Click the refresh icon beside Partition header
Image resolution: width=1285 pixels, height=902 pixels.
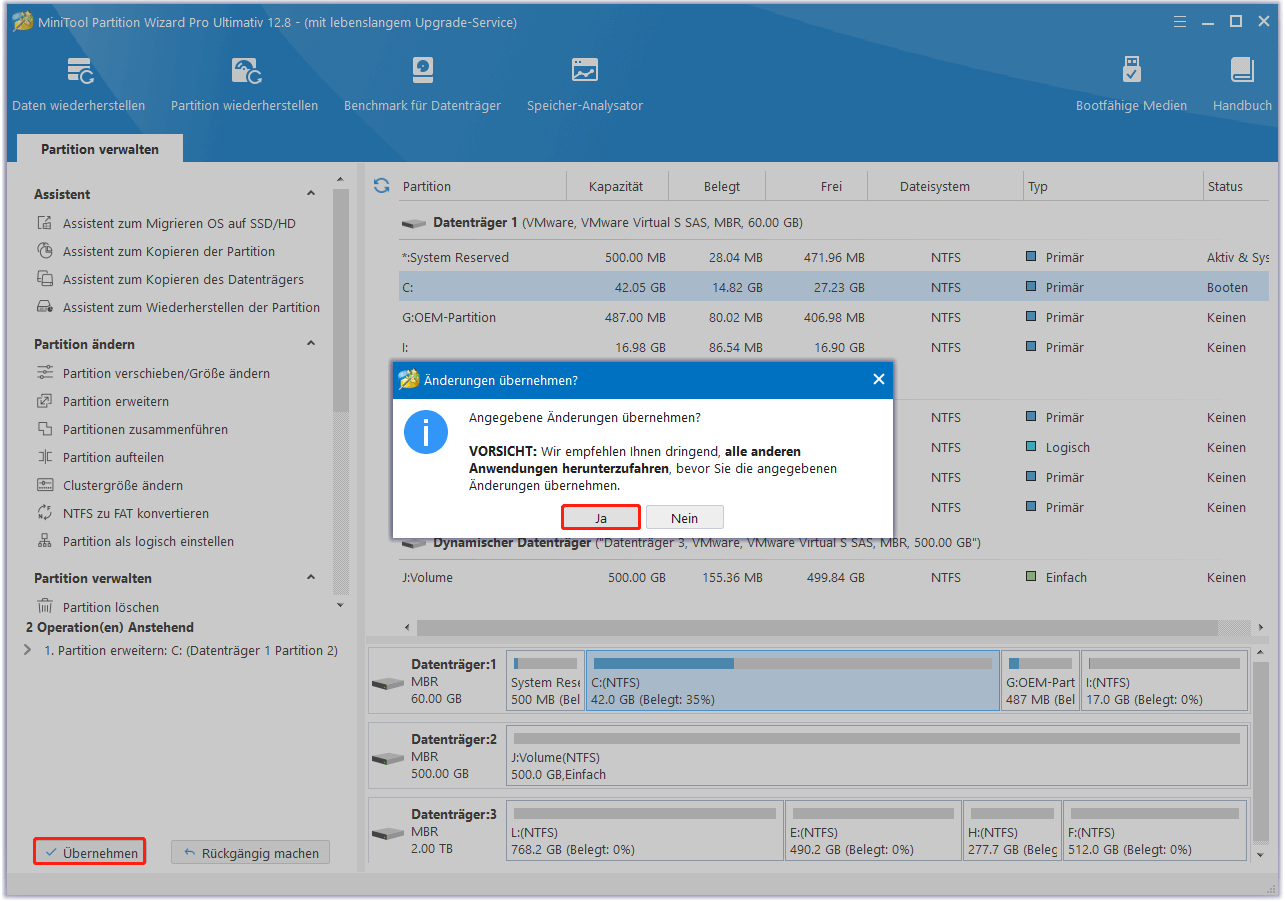(x=381, y=186)
